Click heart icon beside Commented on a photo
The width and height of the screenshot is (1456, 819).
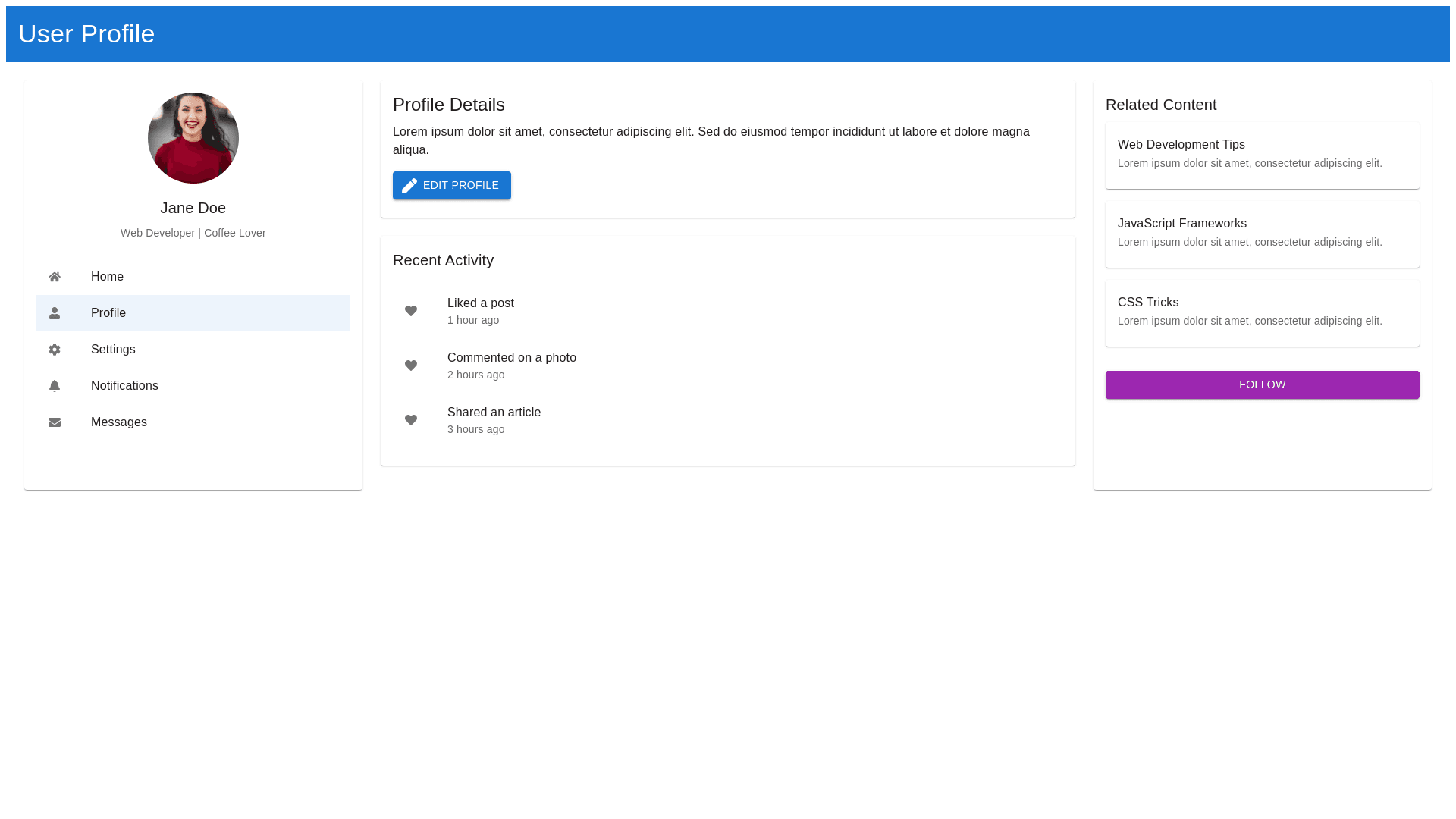411,366
